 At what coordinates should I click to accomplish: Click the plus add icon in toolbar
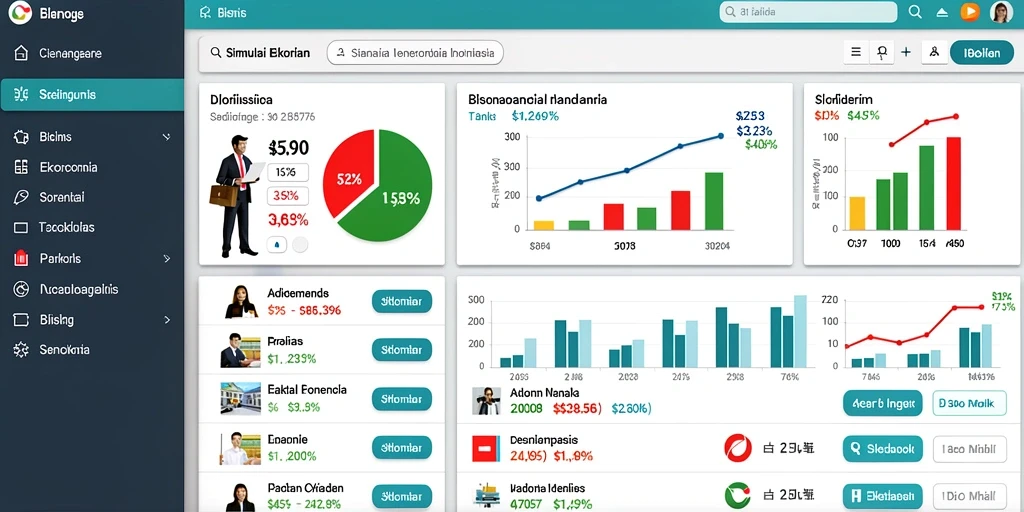click(x=906, y=52)
